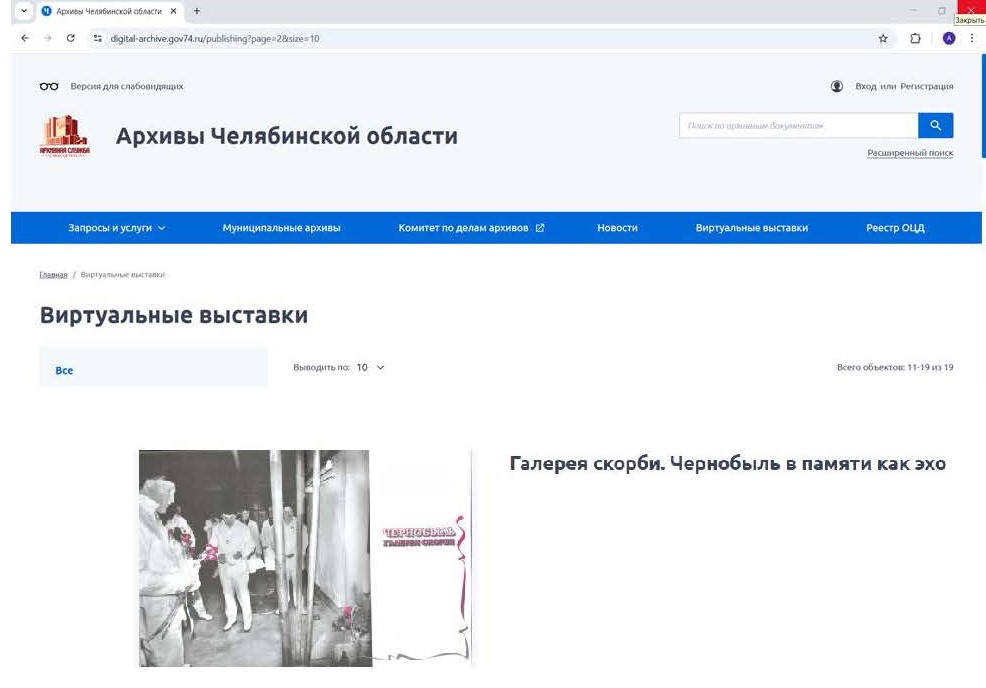Click the bookmark star in the address bar

tap(882, 38)
